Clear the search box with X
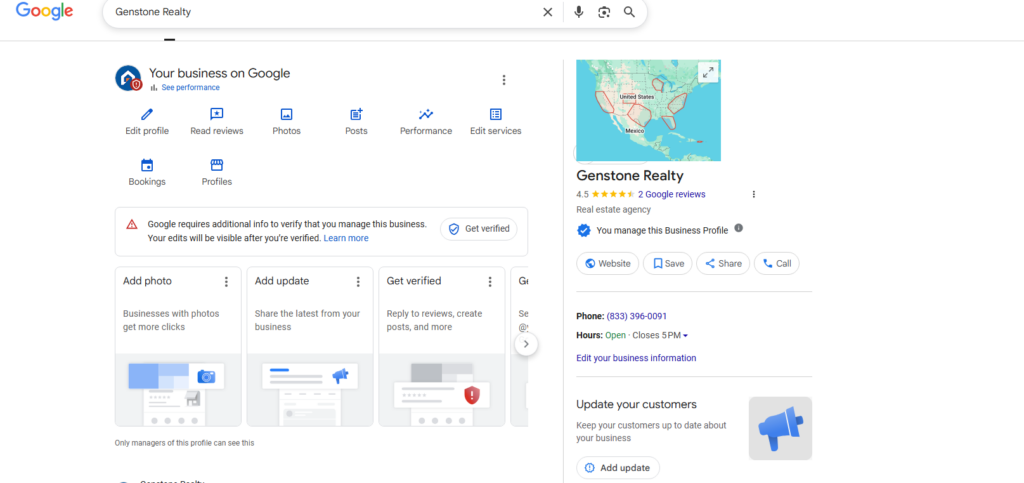Viewport: 1024px width, 483px height. (547, 12)
